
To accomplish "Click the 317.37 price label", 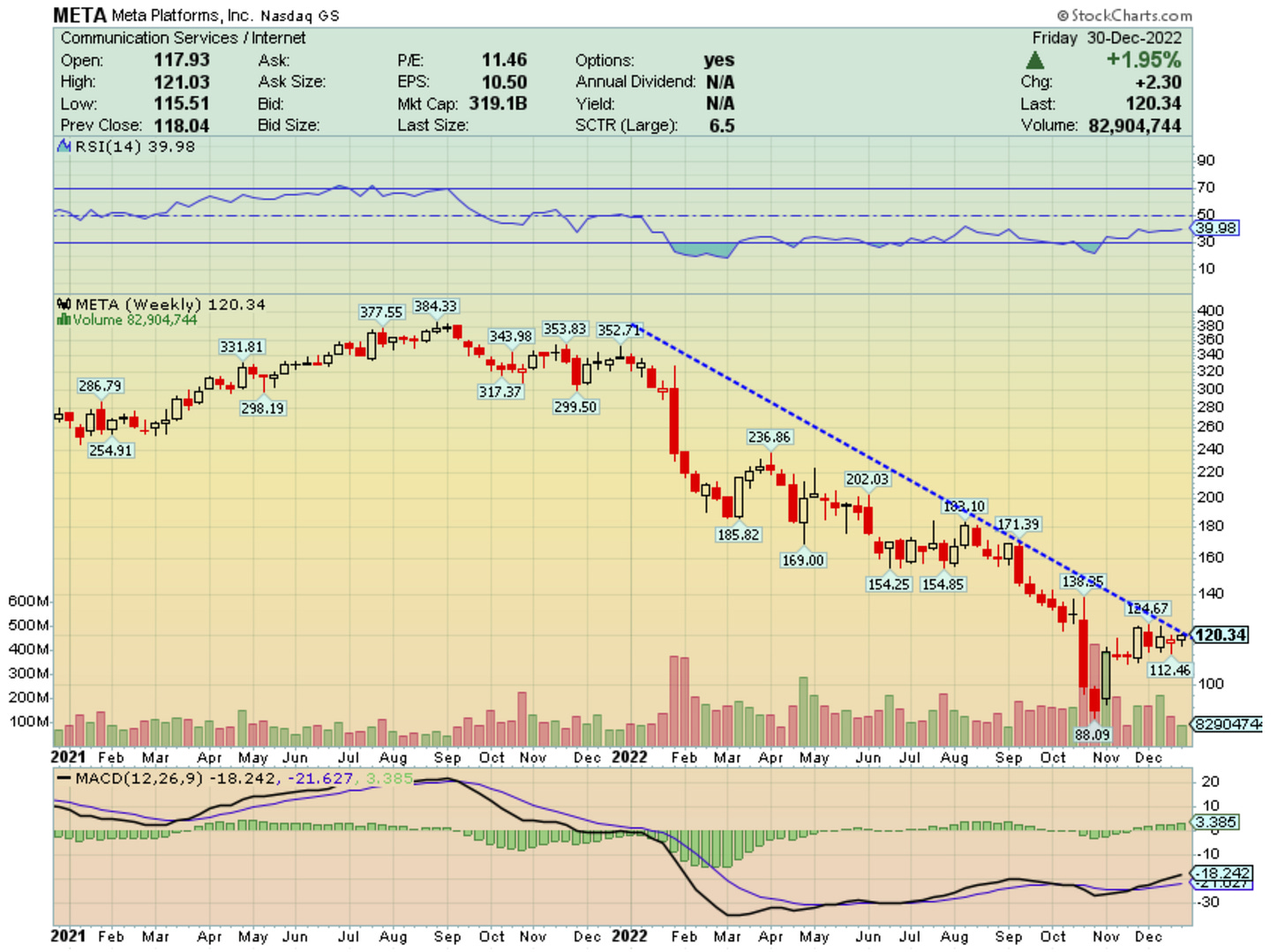I will point(500,392).
